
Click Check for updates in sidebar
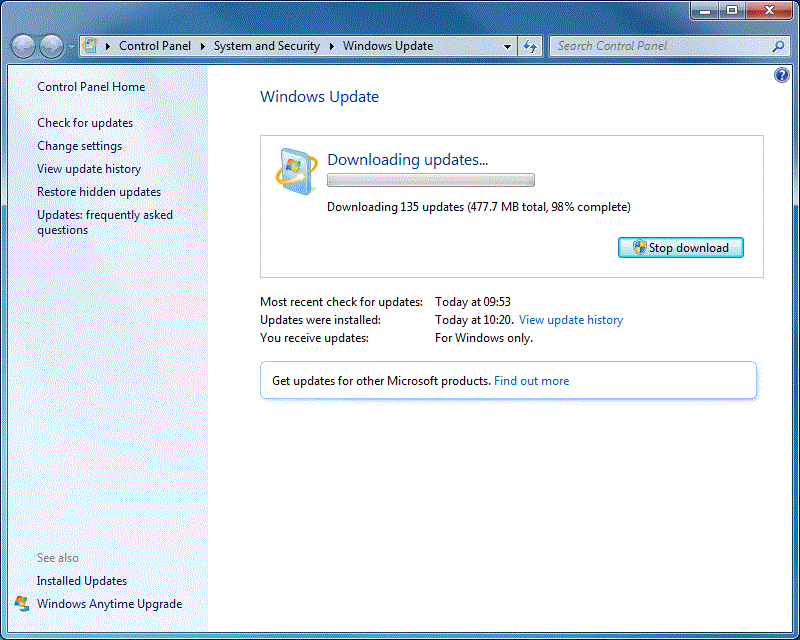pyautogui.click(x=85, y=123)
